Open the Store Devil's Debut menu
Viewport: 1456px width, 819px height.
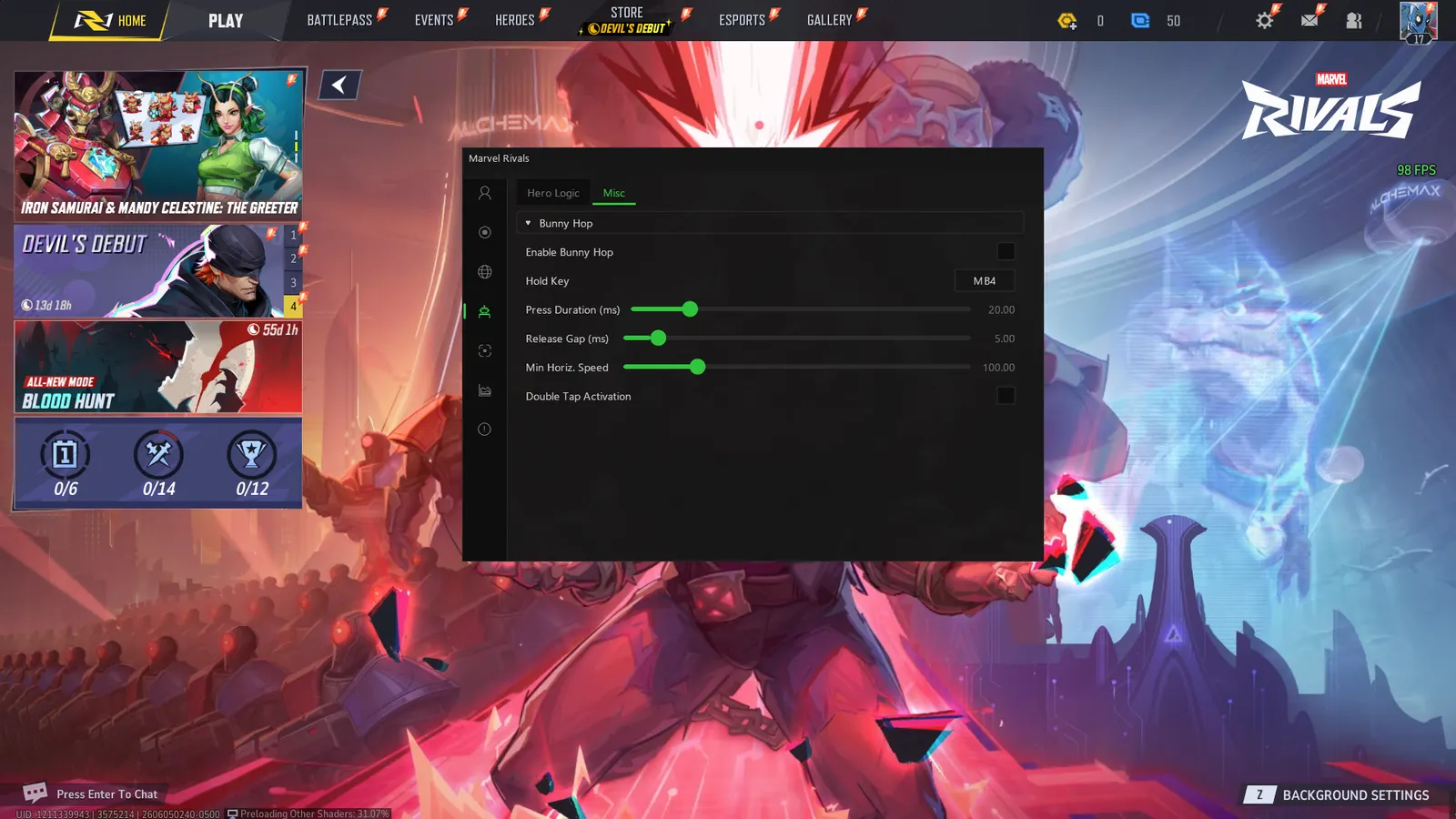(627, 20)
